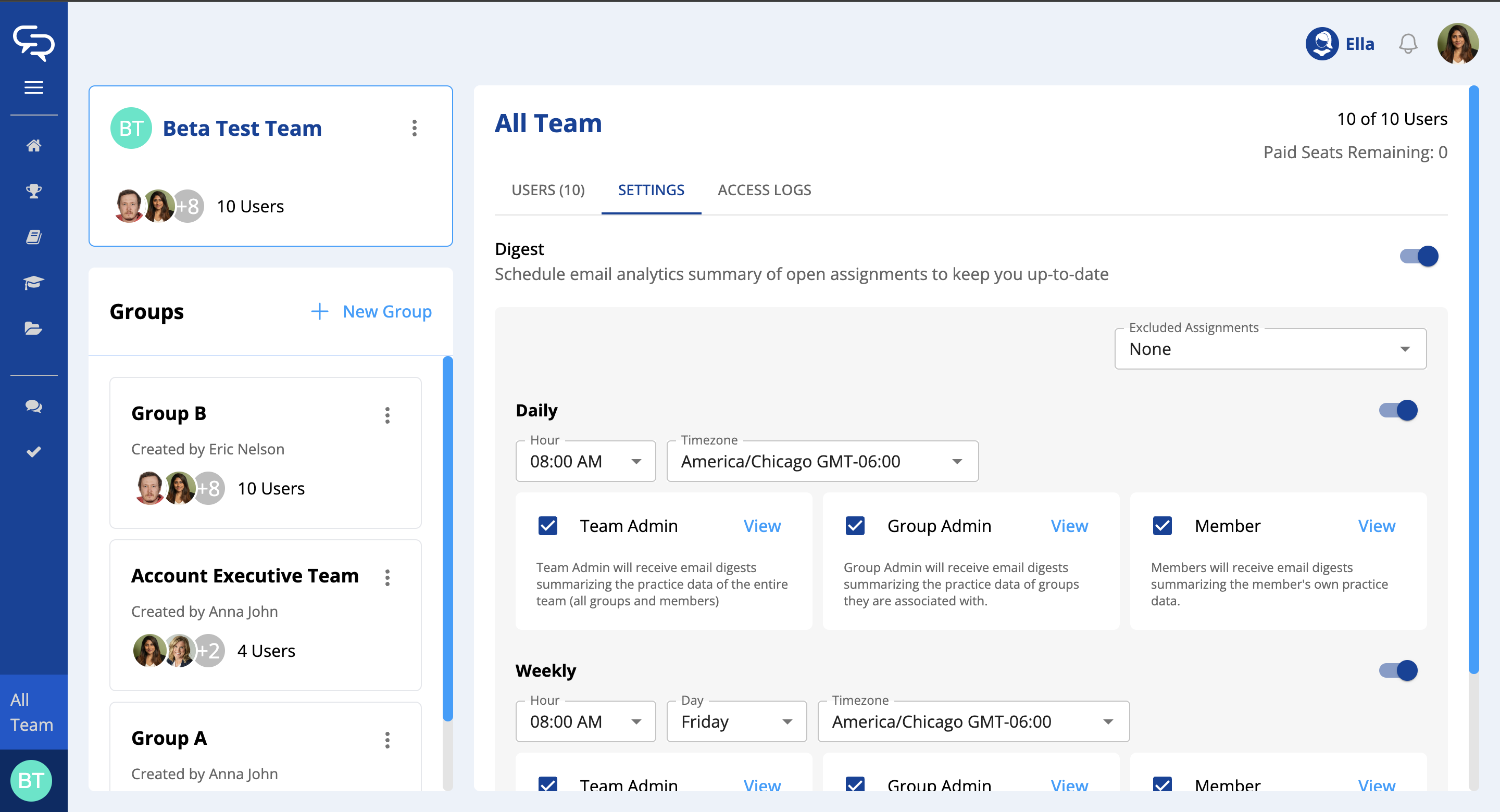The width and height of the screenshot is (1500, 812).
Task: Click the notification bell icon
Action: (x=1407, y=44)
